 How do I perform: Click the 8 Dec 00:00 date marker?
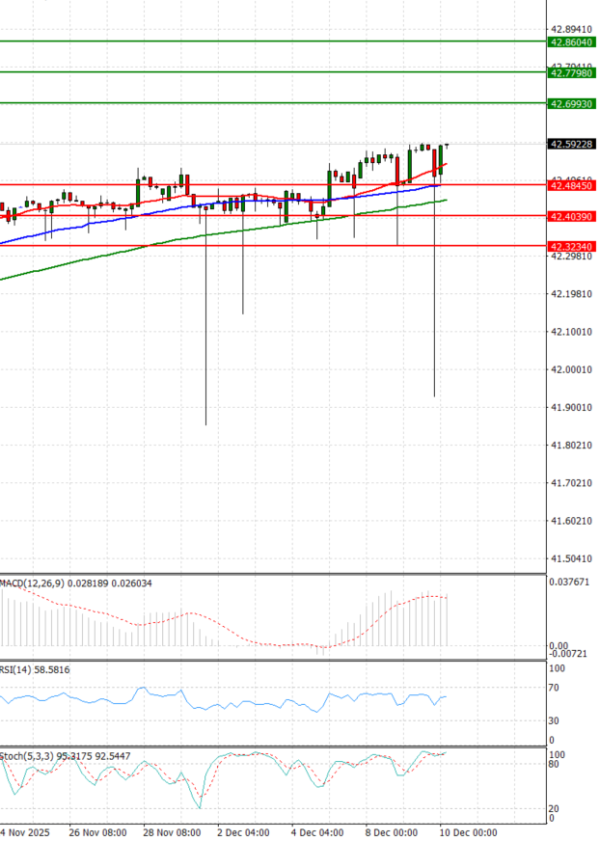pyautogui.click(x=391, y=831)
